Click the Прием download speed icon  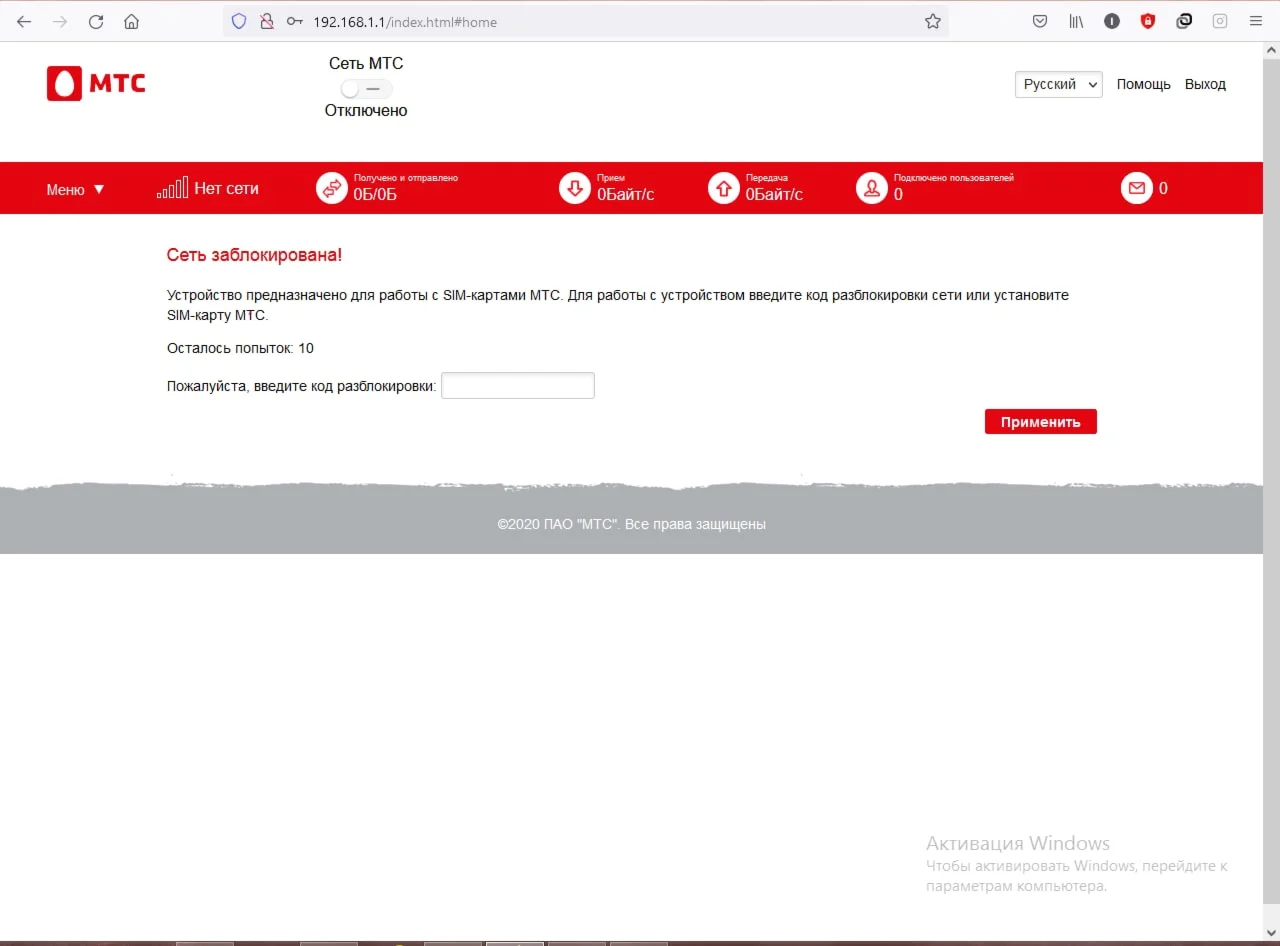click(x=575, y=188)
